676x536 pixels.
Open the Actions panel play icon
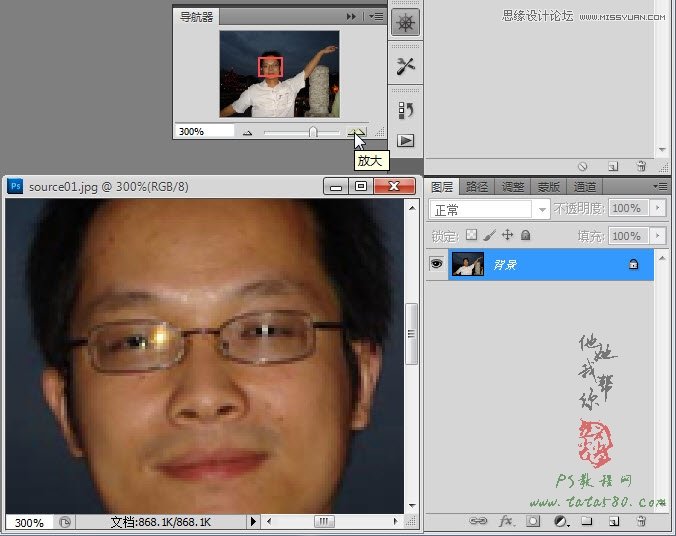click(405, 141)
